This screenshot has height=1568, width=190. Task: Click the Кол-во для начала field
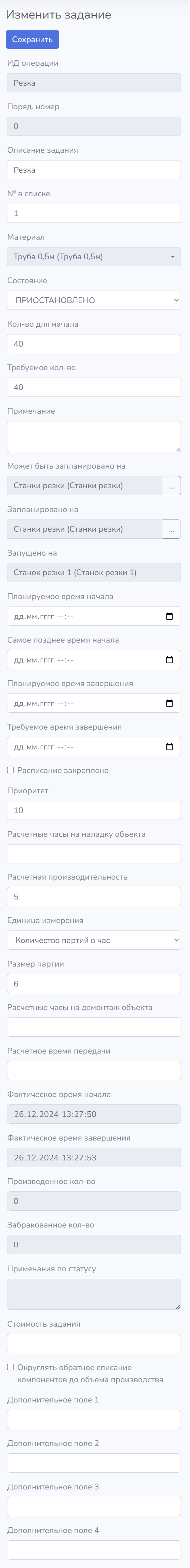[x=94, y=343]
